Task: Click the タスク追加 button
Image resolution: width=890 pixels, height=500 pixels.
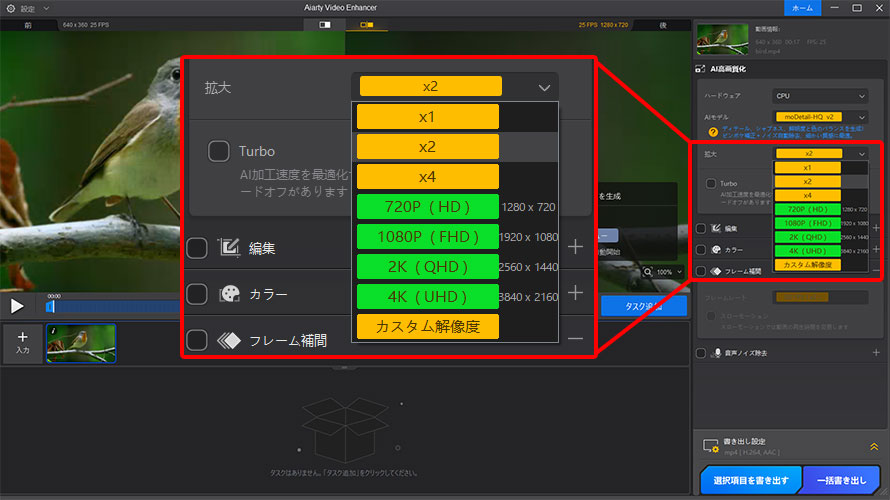Action: coord(643,306)
